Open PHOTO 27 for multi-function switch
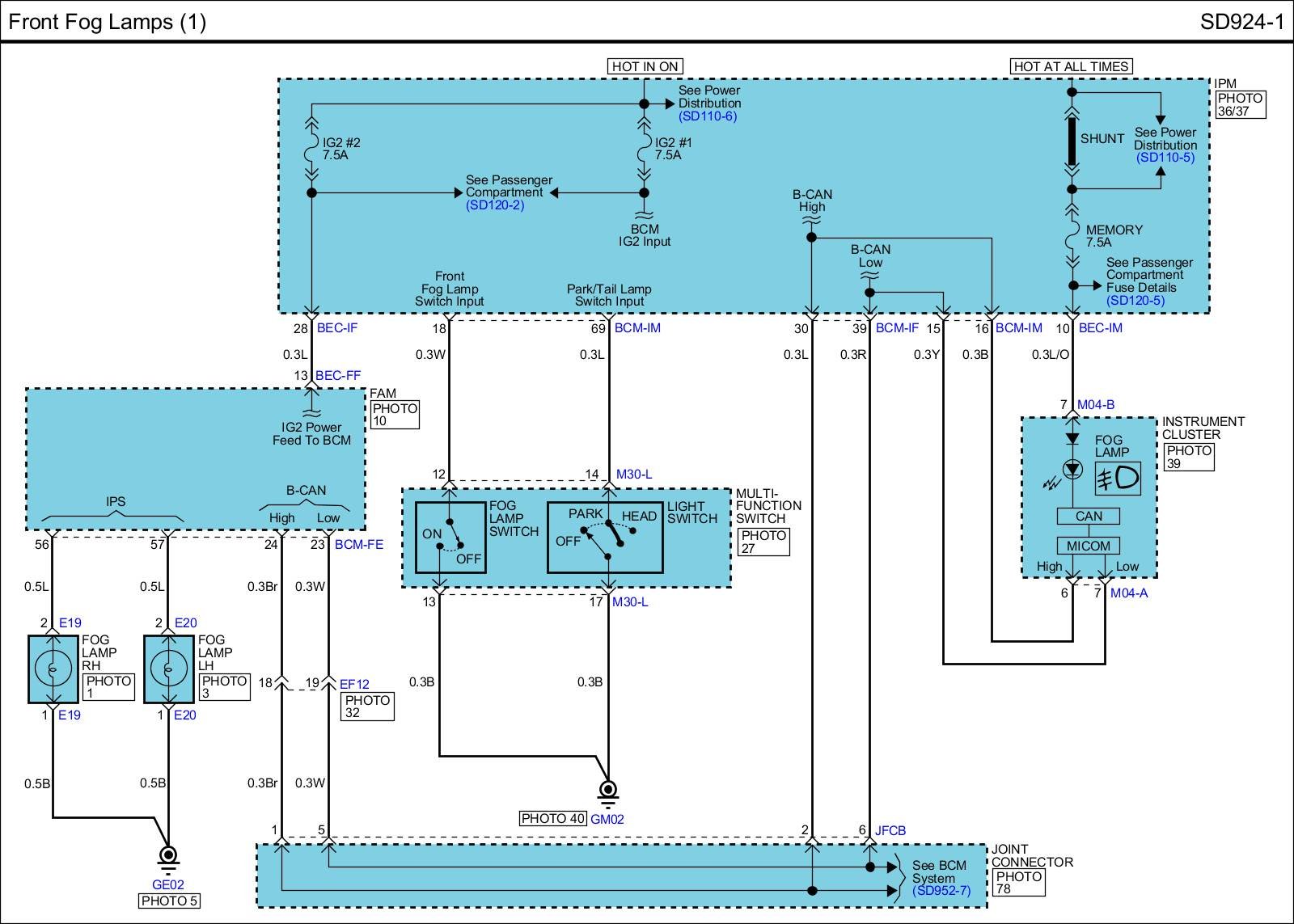 [x=763, y=542]
